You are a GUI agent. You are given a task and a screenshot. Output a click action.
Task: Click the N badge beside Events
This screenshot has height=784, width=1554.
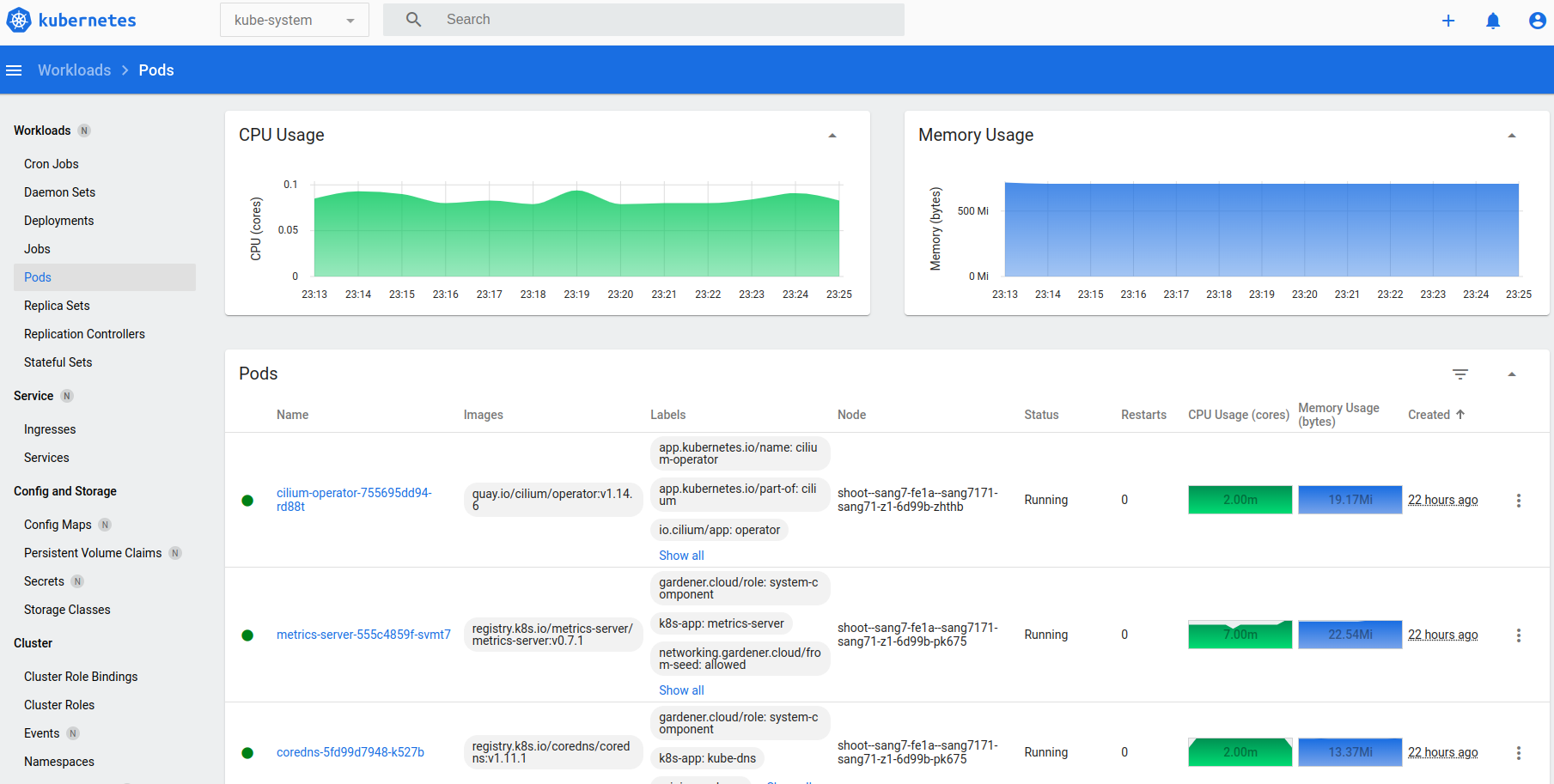click(73, 733)
